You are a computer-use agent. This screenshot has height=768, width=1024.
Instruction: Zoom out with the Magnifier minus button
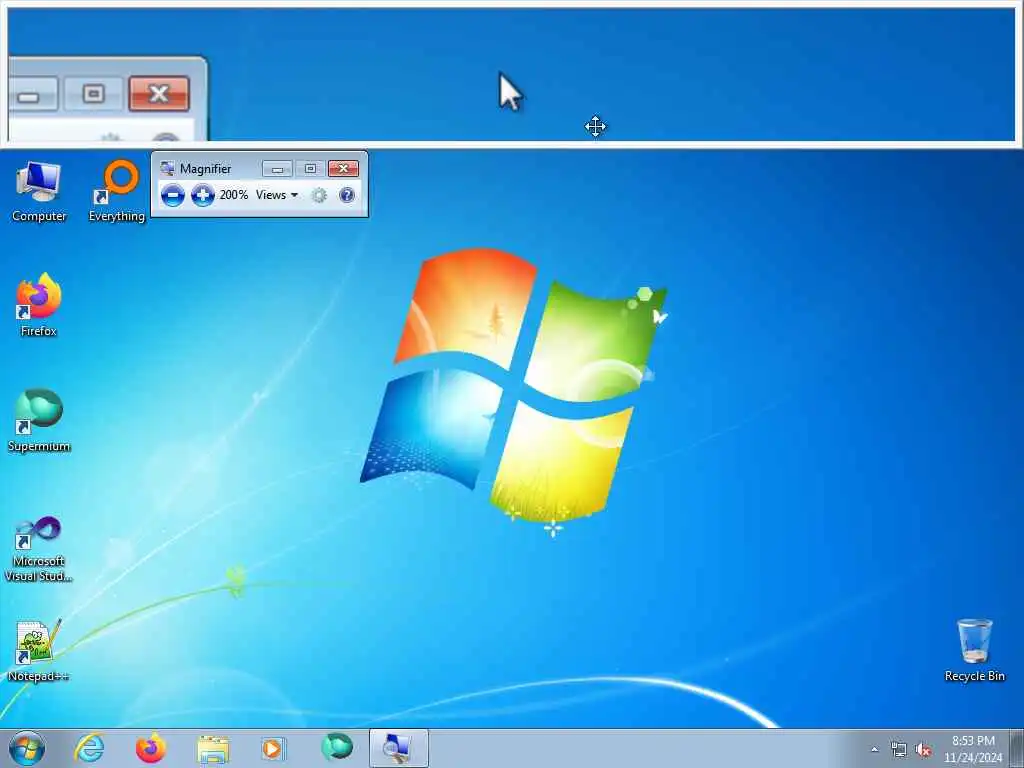coord(172,195)
